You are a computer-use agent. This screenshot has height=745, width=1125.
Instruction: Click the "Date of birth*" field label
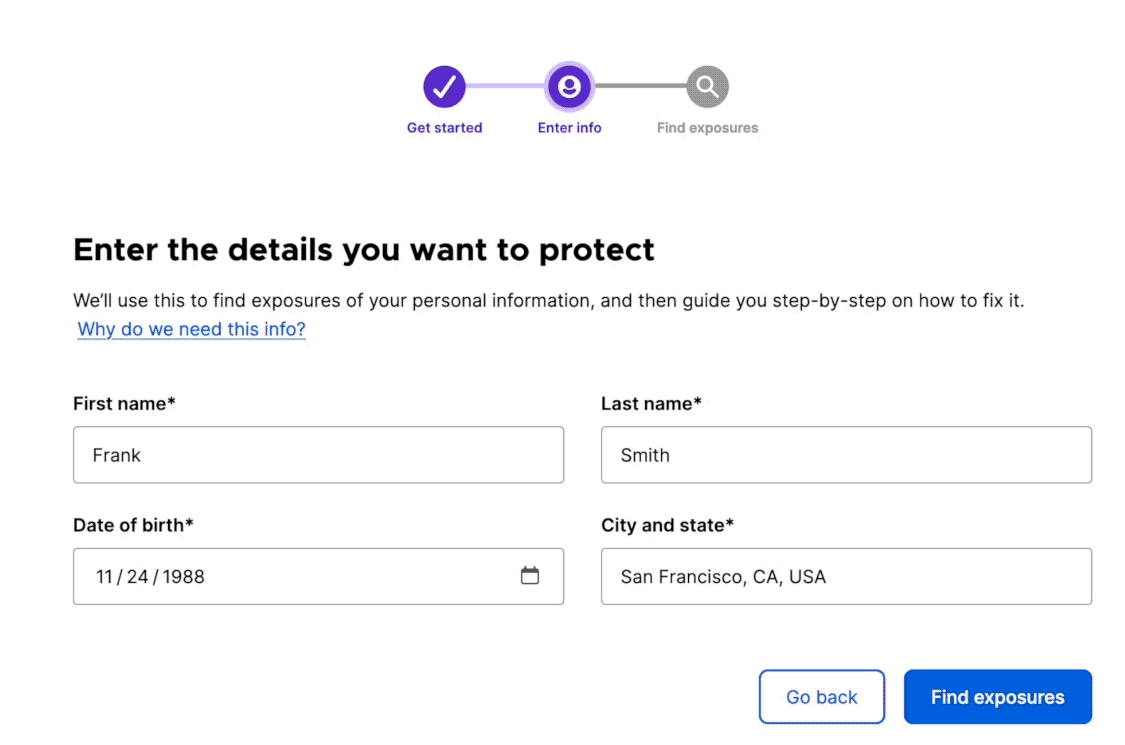click(x=133, y=525)
